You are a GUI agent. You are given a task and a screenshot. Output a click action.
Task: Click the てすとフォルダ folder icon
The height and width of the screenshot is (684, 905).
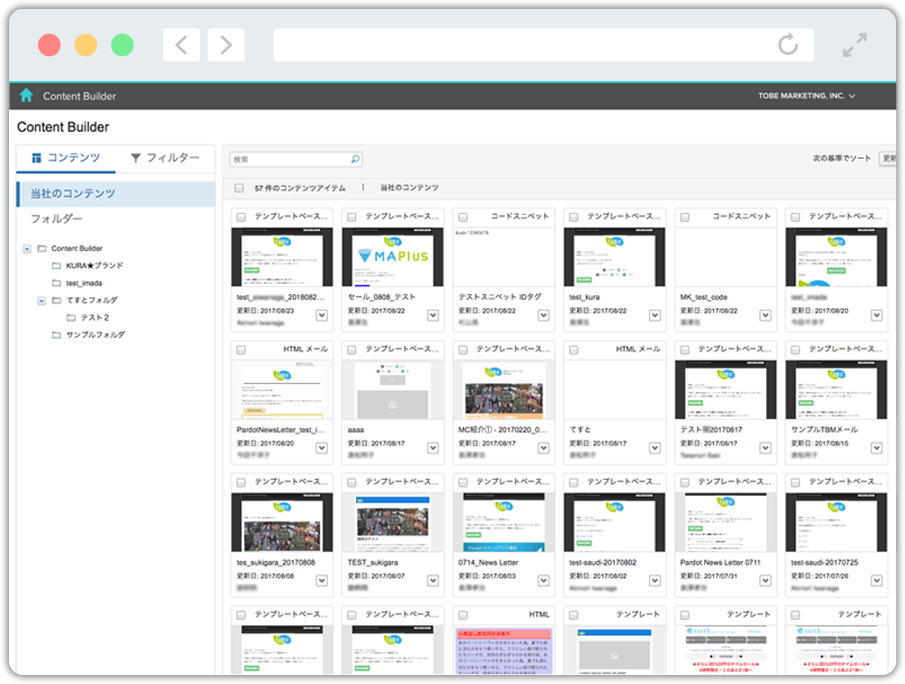coord(56,300)
